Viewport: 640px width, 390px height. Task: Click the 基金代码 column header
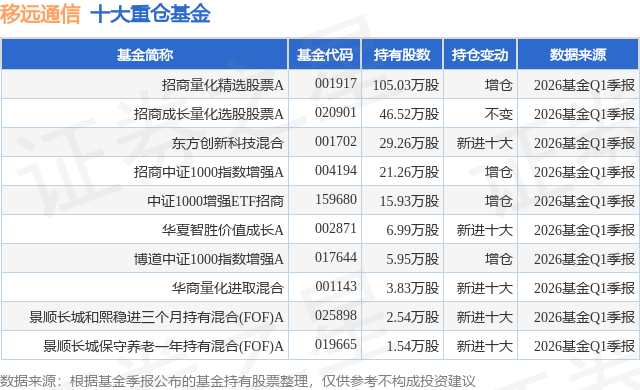click(324, 55)
